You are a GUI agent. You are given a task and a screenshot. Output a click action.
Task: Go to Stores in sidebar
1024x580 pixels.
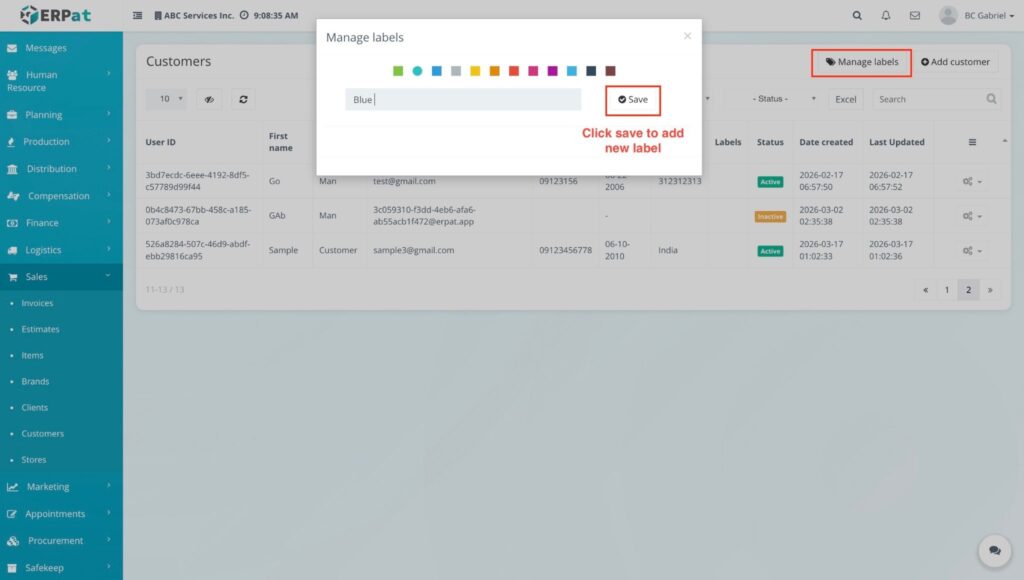click(x=34, y=460)
